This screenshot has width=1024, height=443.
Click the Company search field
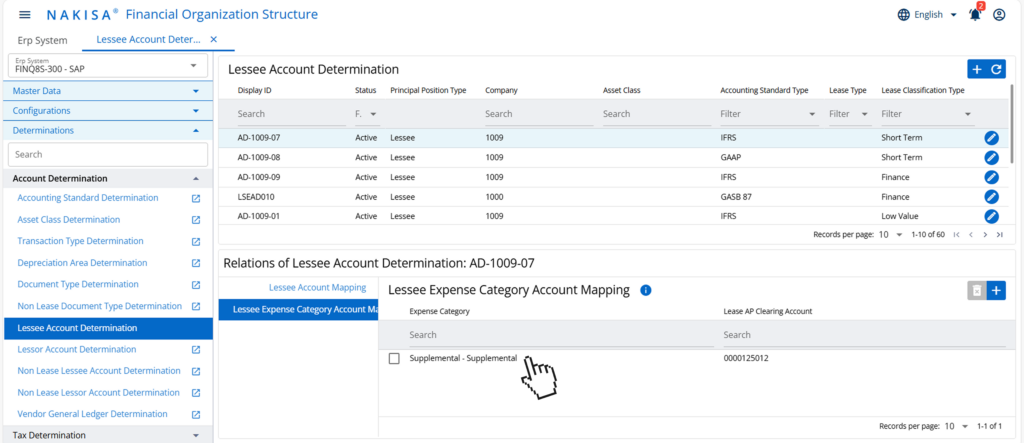[x=539, y=114]
